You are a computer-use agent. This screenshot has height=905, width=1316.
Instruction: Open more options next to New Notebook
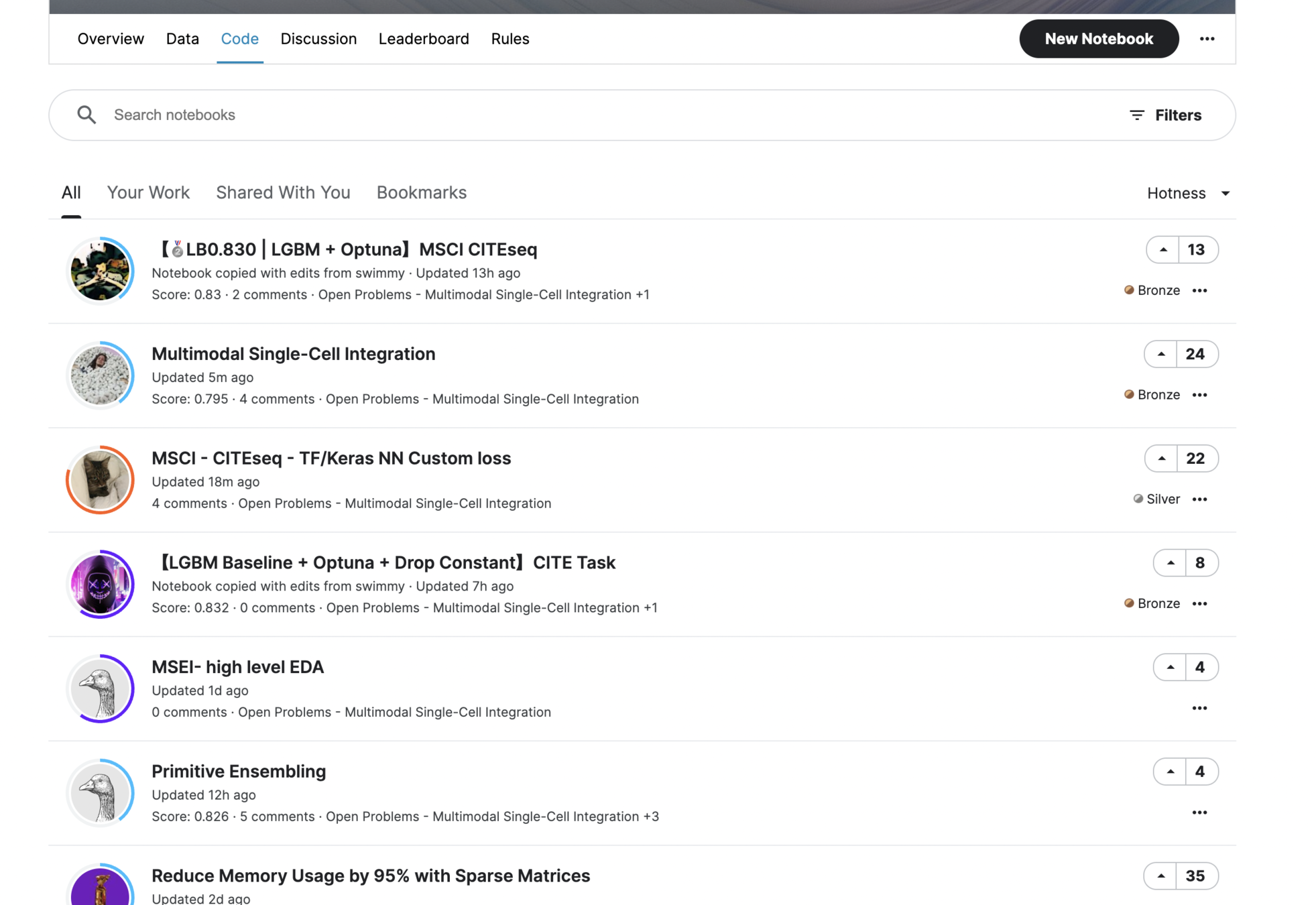(1207, 39)
